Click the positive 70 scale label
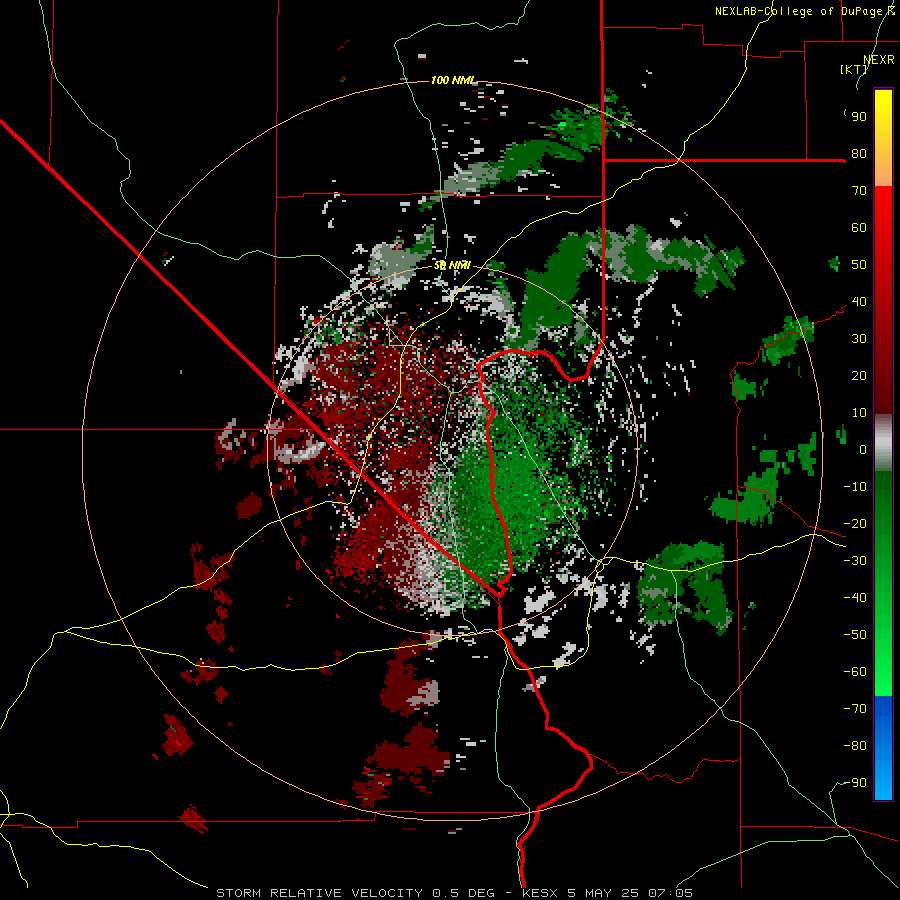This screenshot has height=900, width=900. [859, 191]
